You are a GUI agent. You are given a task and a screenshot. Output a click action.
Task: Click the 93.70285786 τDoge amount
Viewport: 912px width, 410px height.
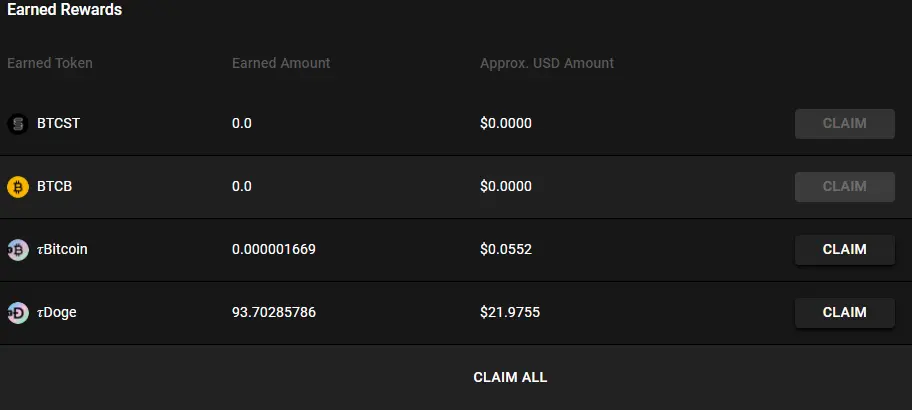pyautogui.click(x=274, y=312)
